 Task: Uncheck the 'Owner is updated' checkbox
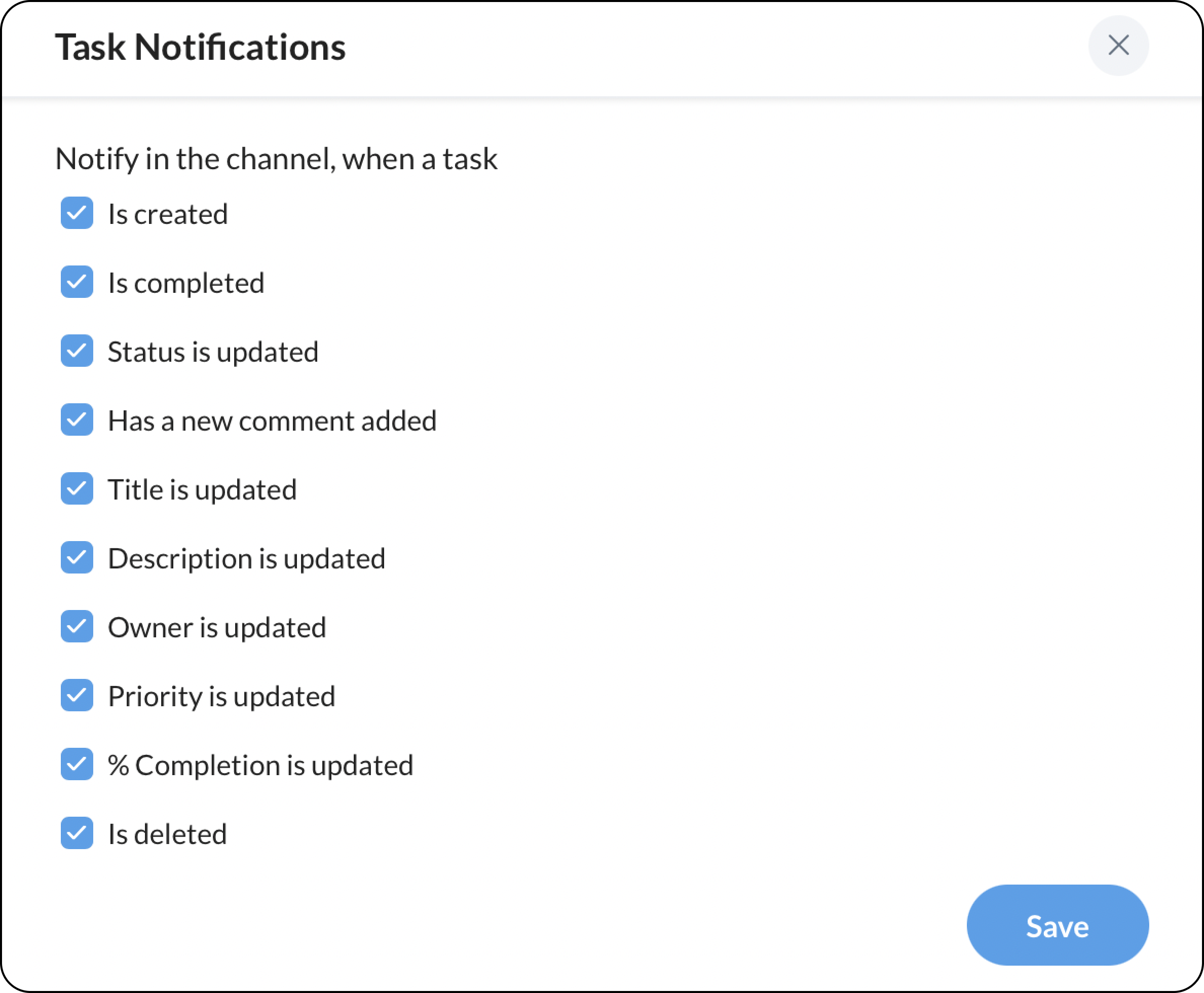coord(77,627)
